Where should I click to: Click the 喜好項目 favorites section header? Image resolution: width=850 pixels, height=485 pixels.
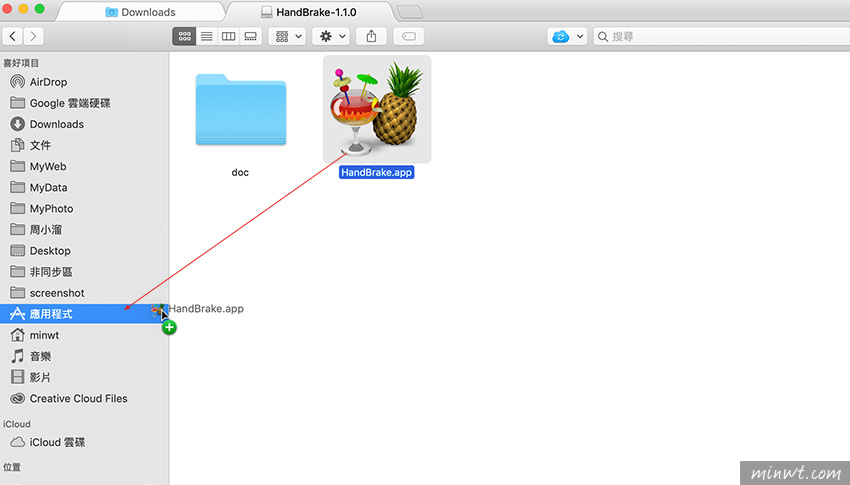(x=21, y=63)
